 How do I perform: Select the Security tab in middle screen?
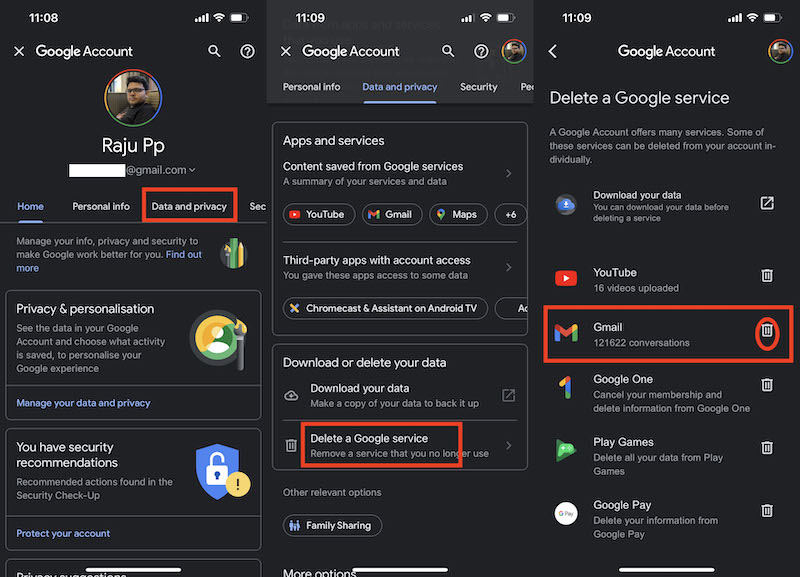coord(478,87)
